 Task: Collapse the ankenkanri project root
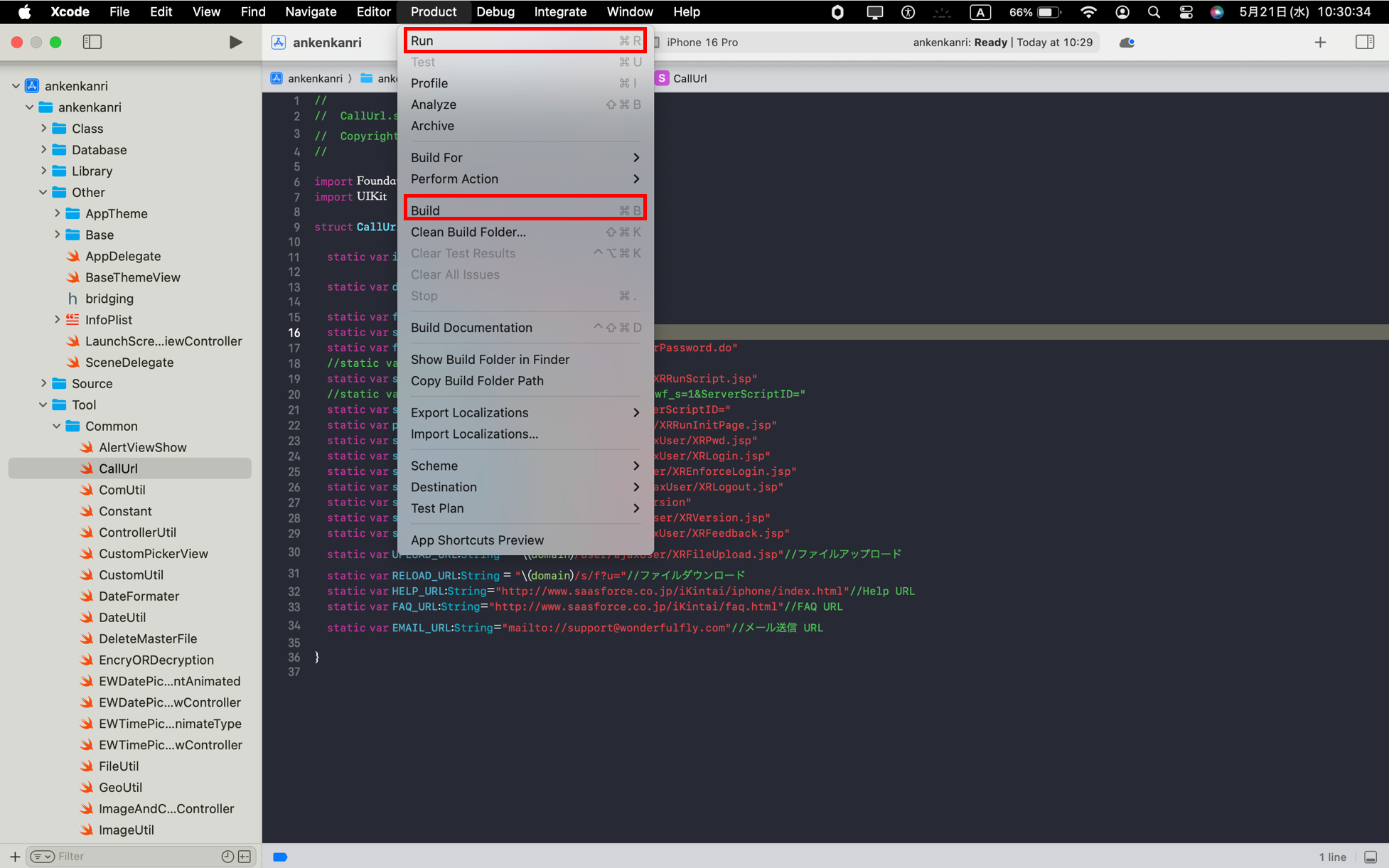coord(16,86)
